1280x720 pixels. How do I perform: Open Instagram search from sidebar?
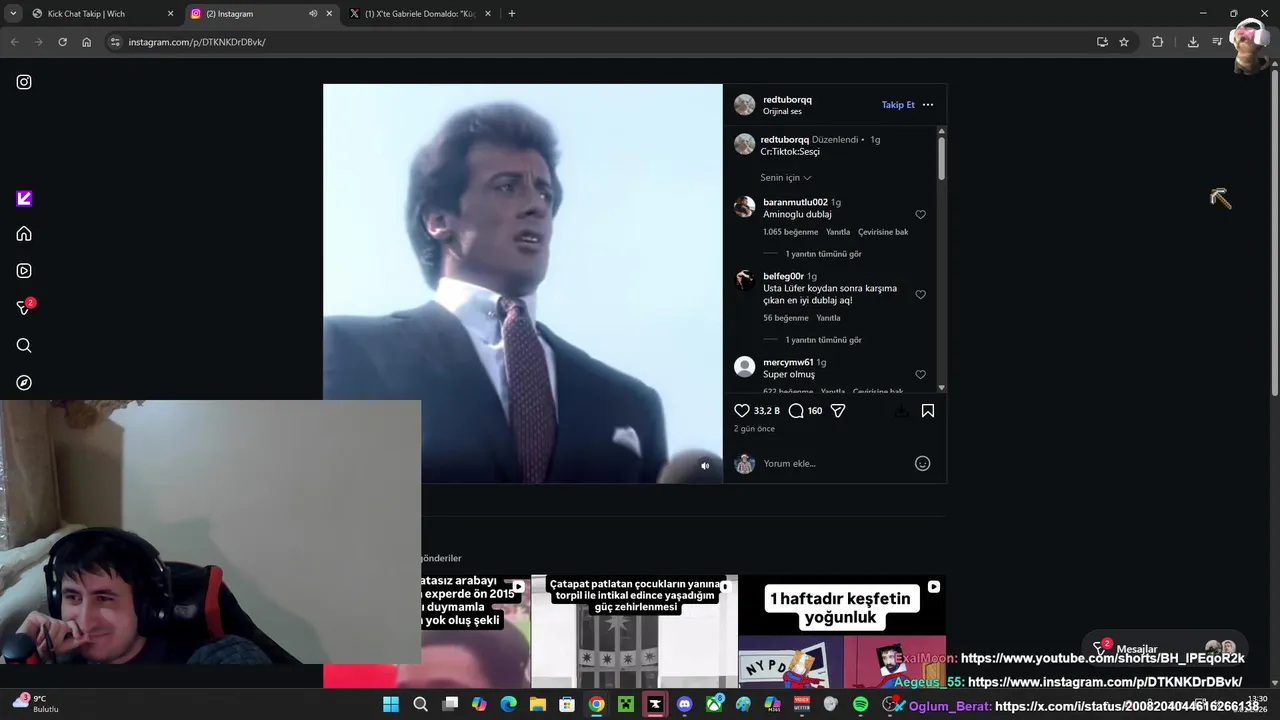coord(24,345)
